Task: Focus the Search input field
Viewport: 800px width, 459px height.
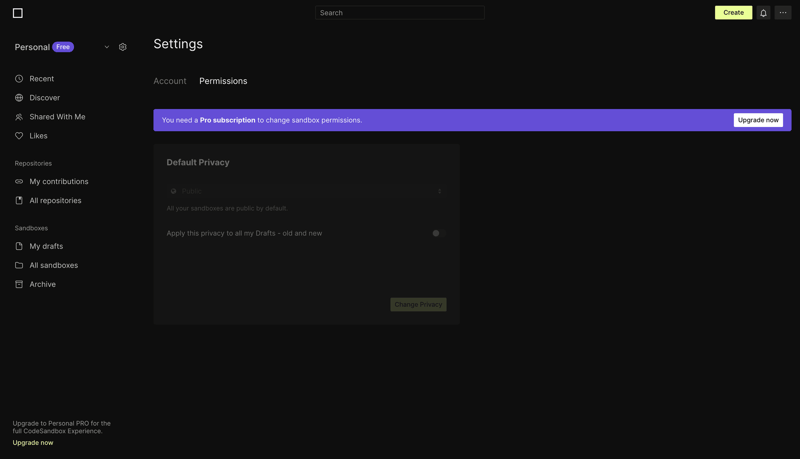Action: pos(400,13)
